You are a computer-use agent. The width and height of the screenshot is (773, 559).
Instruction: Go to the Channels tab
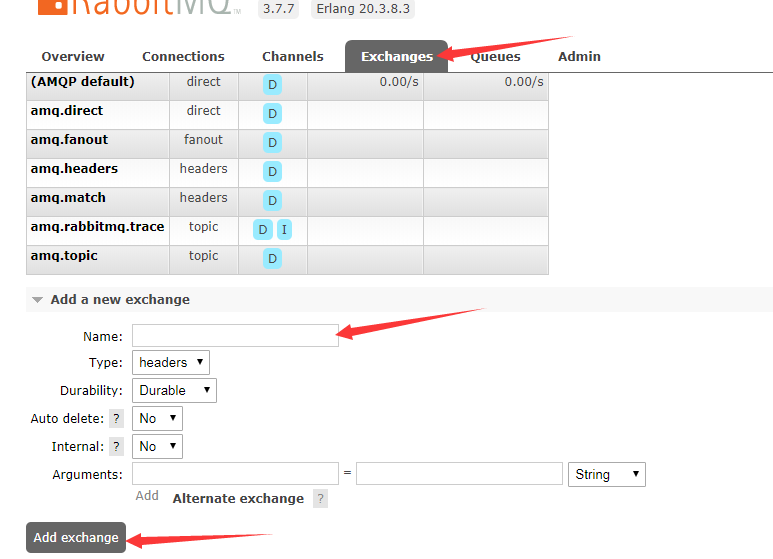pos(293,57)
